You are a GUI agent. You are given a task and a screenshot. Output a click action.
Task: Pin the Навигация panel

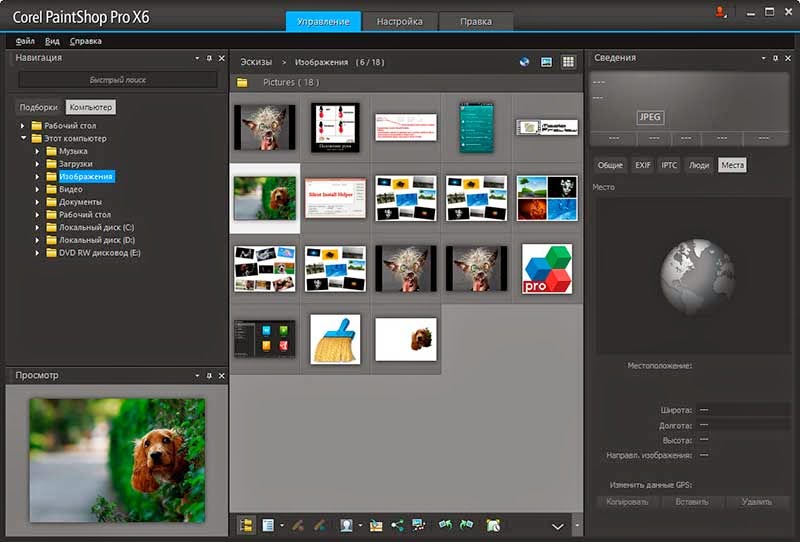click(x=209, y=58)
